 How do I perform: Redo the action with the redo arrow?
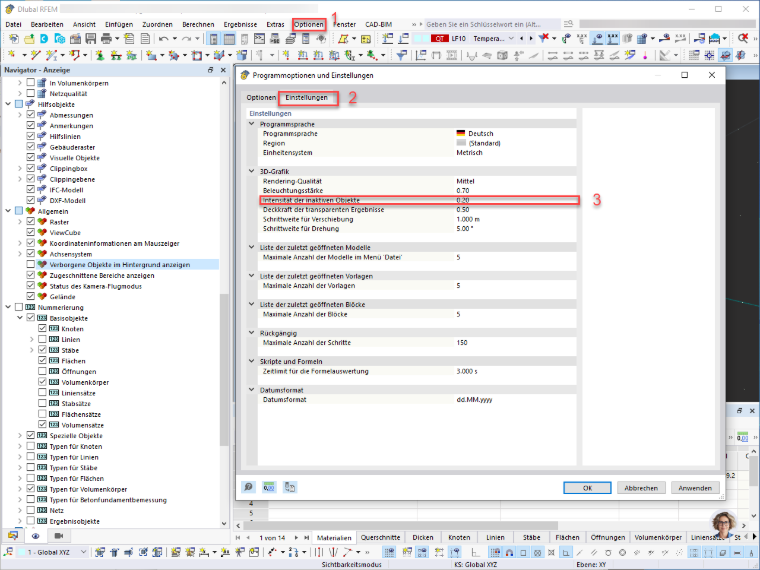(187, 38)
